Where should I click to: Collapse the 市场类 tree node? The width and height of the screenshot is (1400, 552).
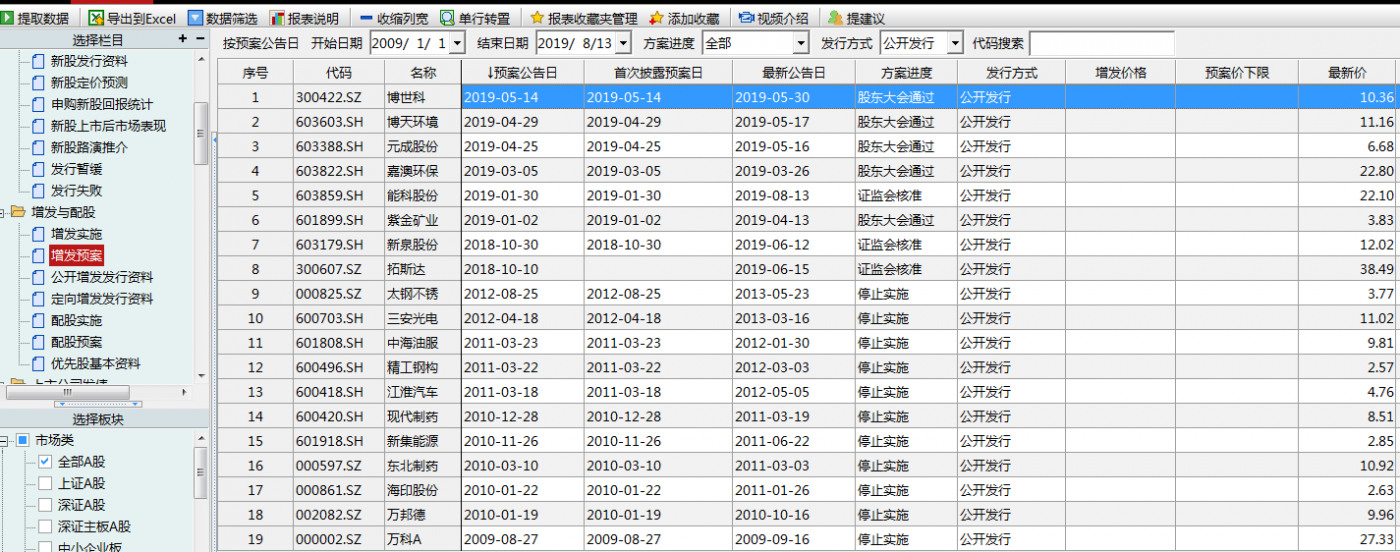point(5,440)
